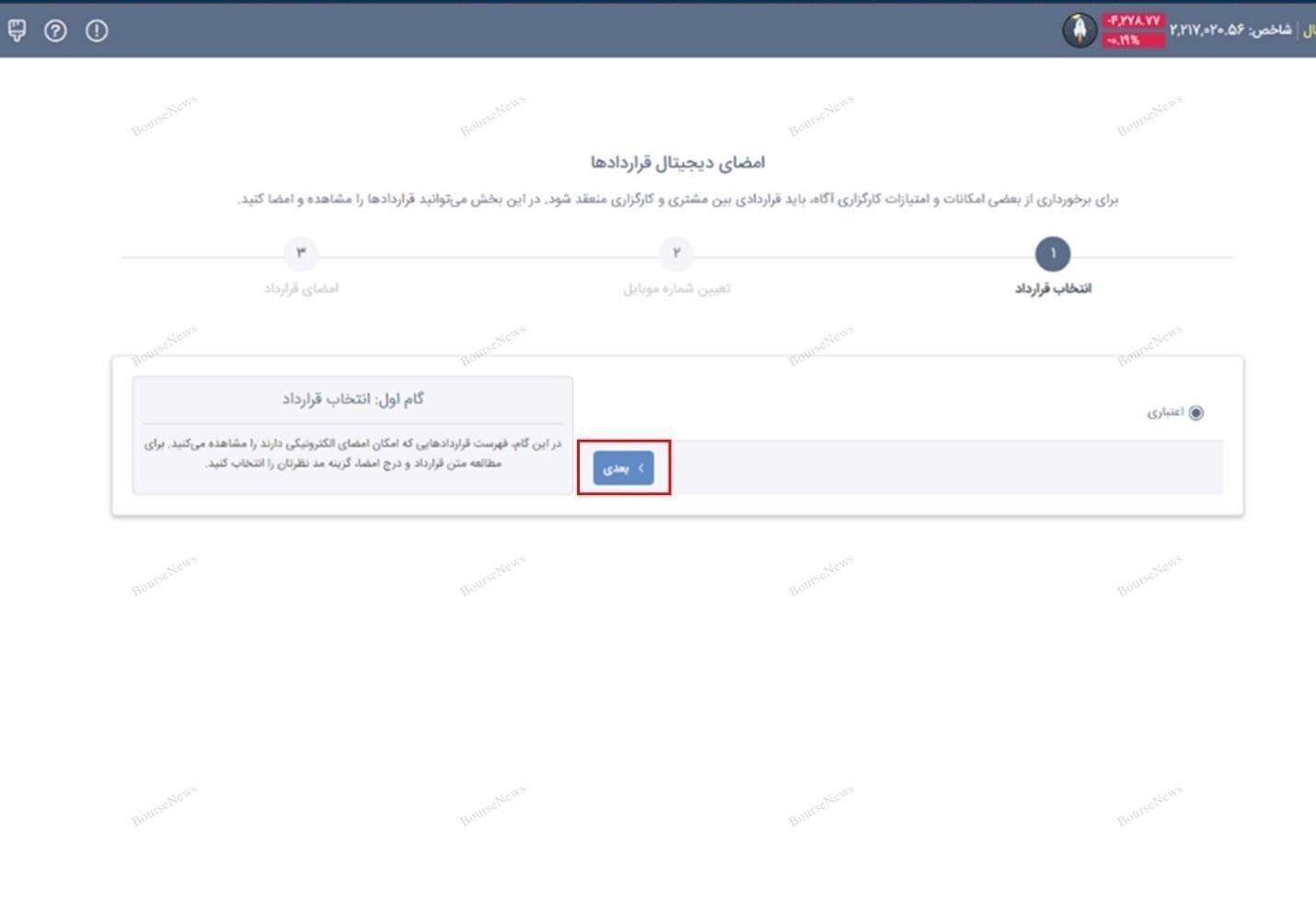
Task: Click the chevron arrow inside بعدی button
Action: click(641, 468)
